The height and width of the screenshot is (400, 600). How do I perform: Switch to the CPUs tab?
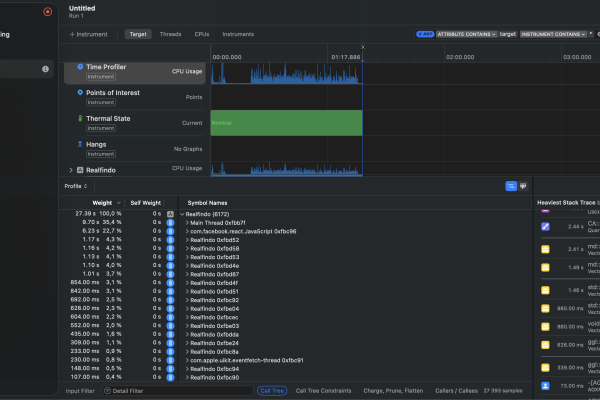tap(202, 34)
